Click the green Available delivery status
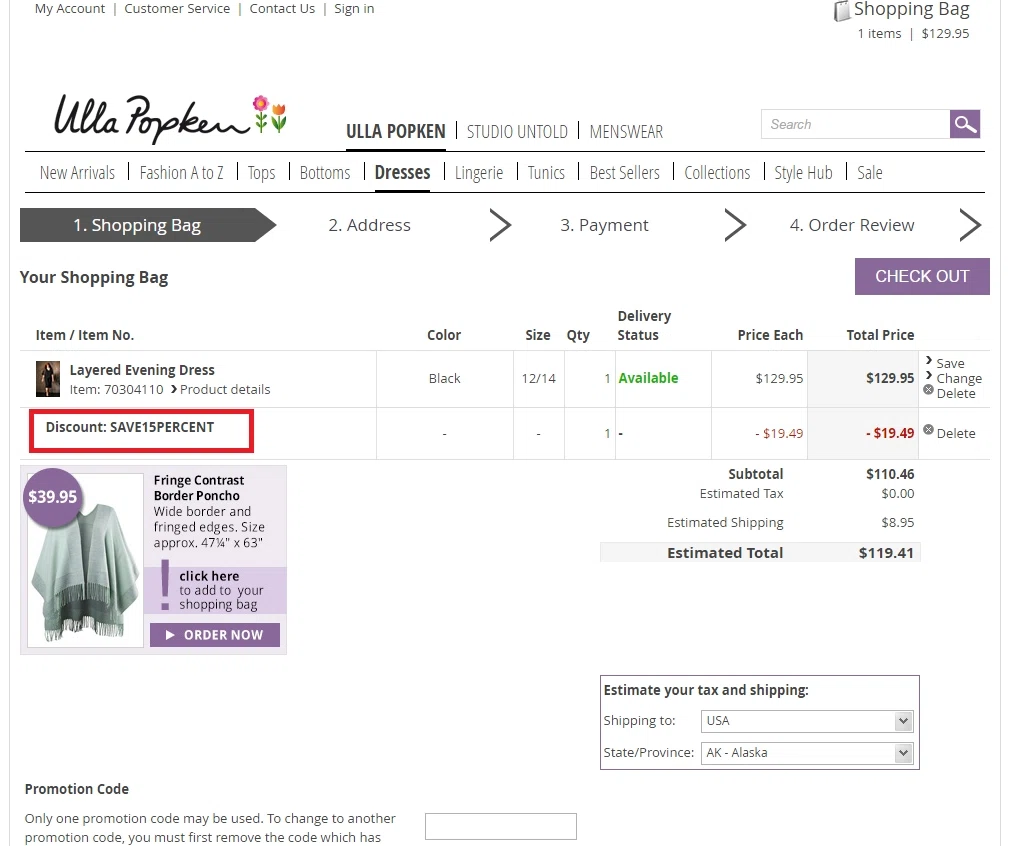Viewport: 1022px width, 846px height. click(648, 378)
